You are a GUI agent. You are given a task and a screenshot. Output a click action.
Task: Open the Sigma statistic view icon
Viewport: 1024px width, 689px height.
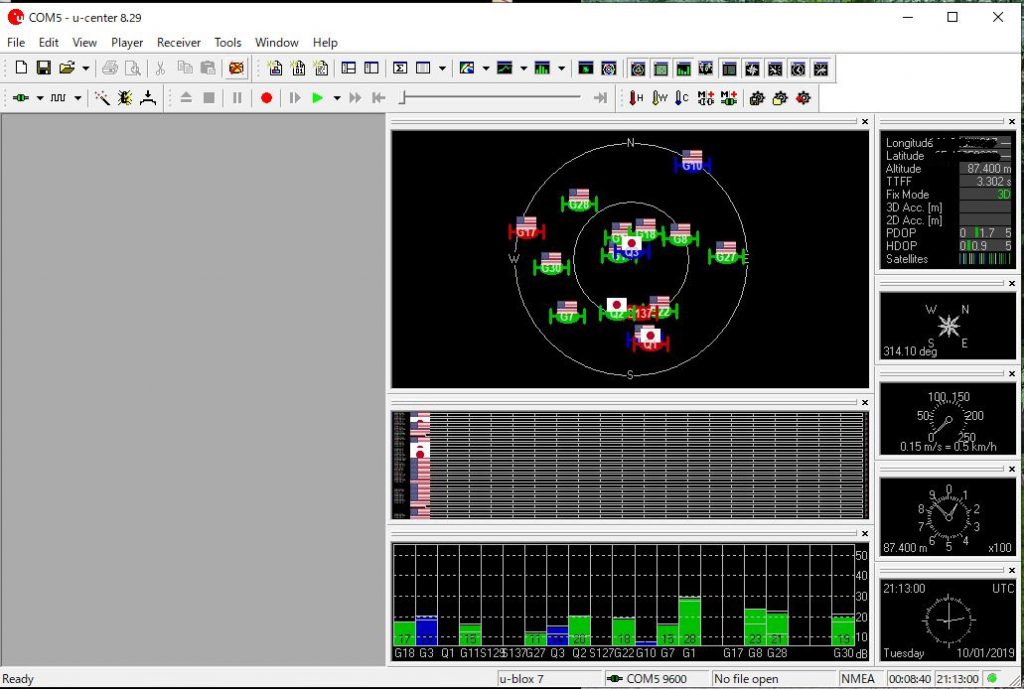399,68
